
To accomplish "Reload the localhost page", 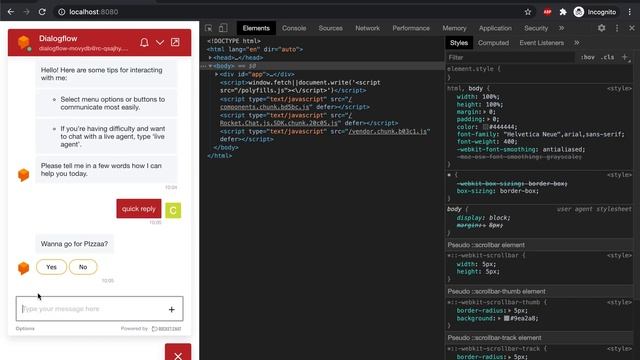I will [42, 12].
